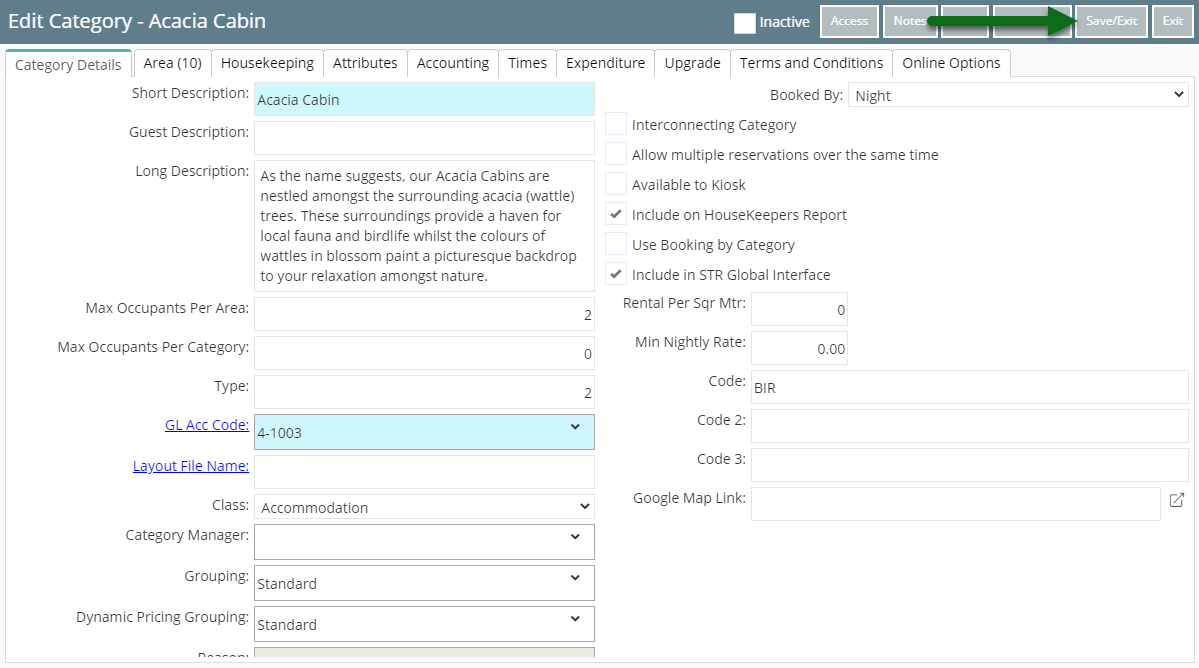
Task: Click into the Long Description text area
Action: pyautogui.click(x=424, y=225)
